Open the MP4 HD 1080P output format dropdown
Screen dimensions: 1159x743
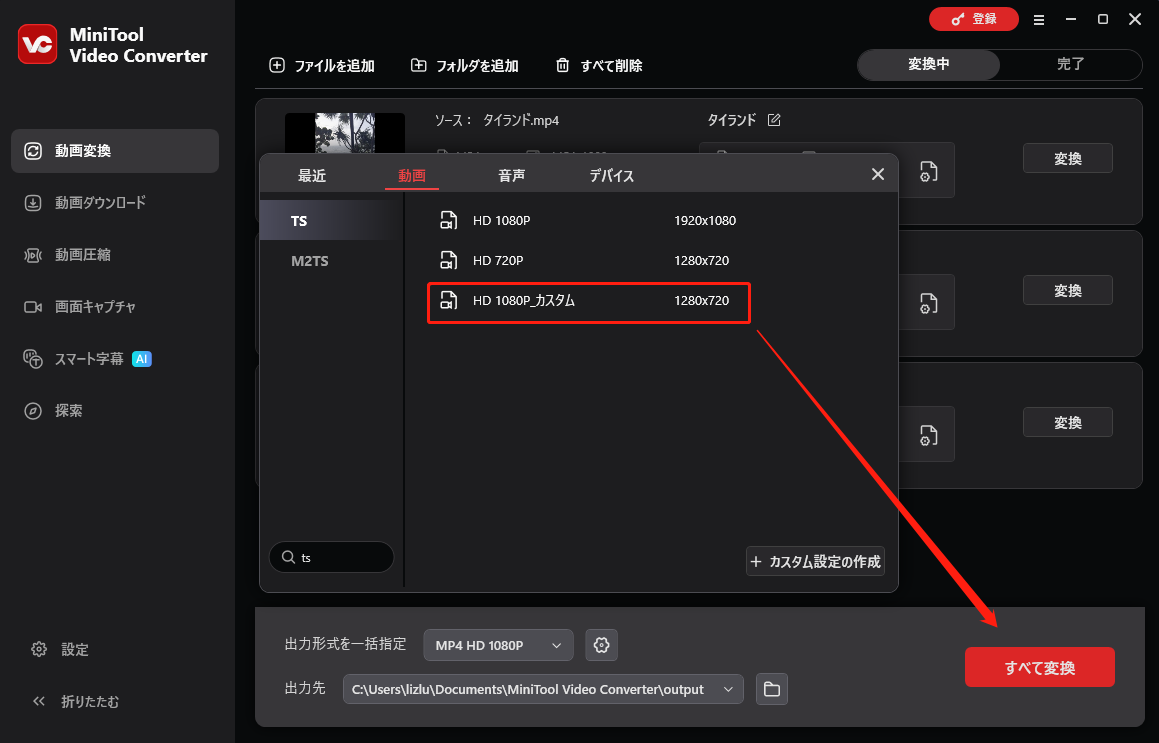[x=497, y=645]
